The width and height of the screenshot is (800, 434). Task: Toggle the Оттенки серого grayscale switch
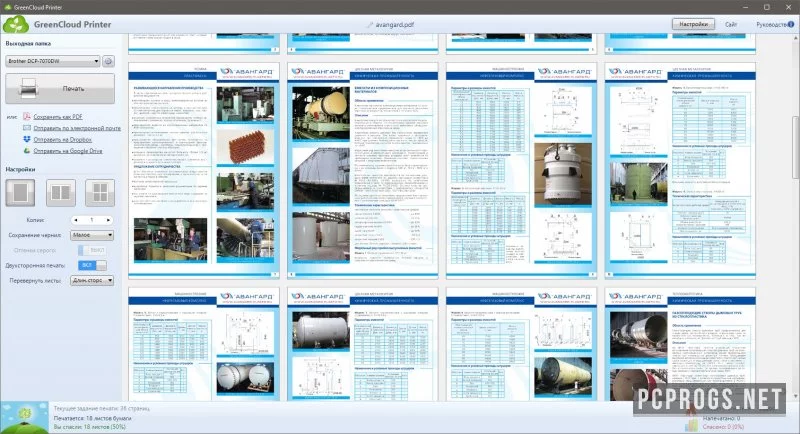(x=92, y=250)
